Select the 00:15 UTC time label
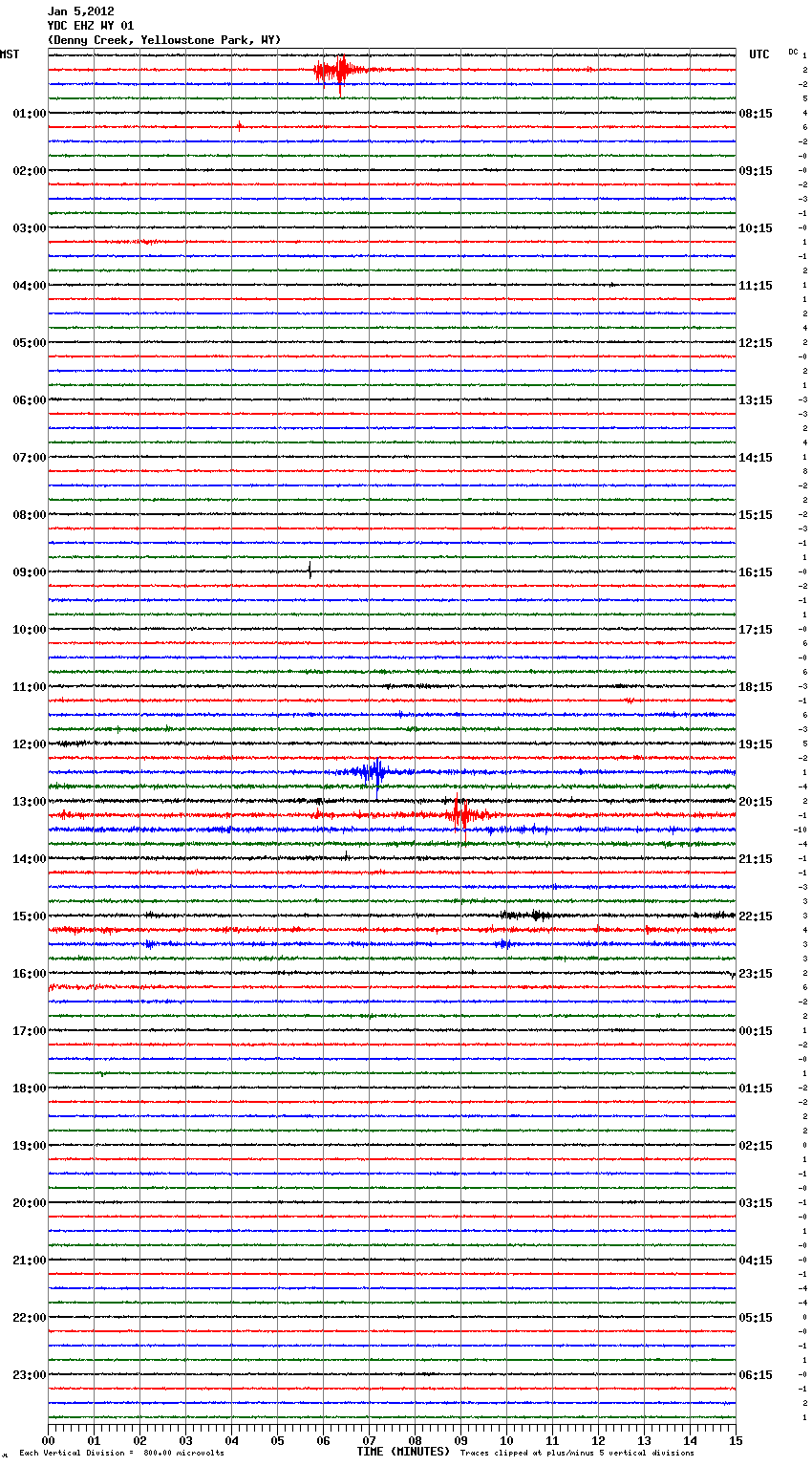The image size is (812, 1466). pyautogui.click(x=755, y=1031)
